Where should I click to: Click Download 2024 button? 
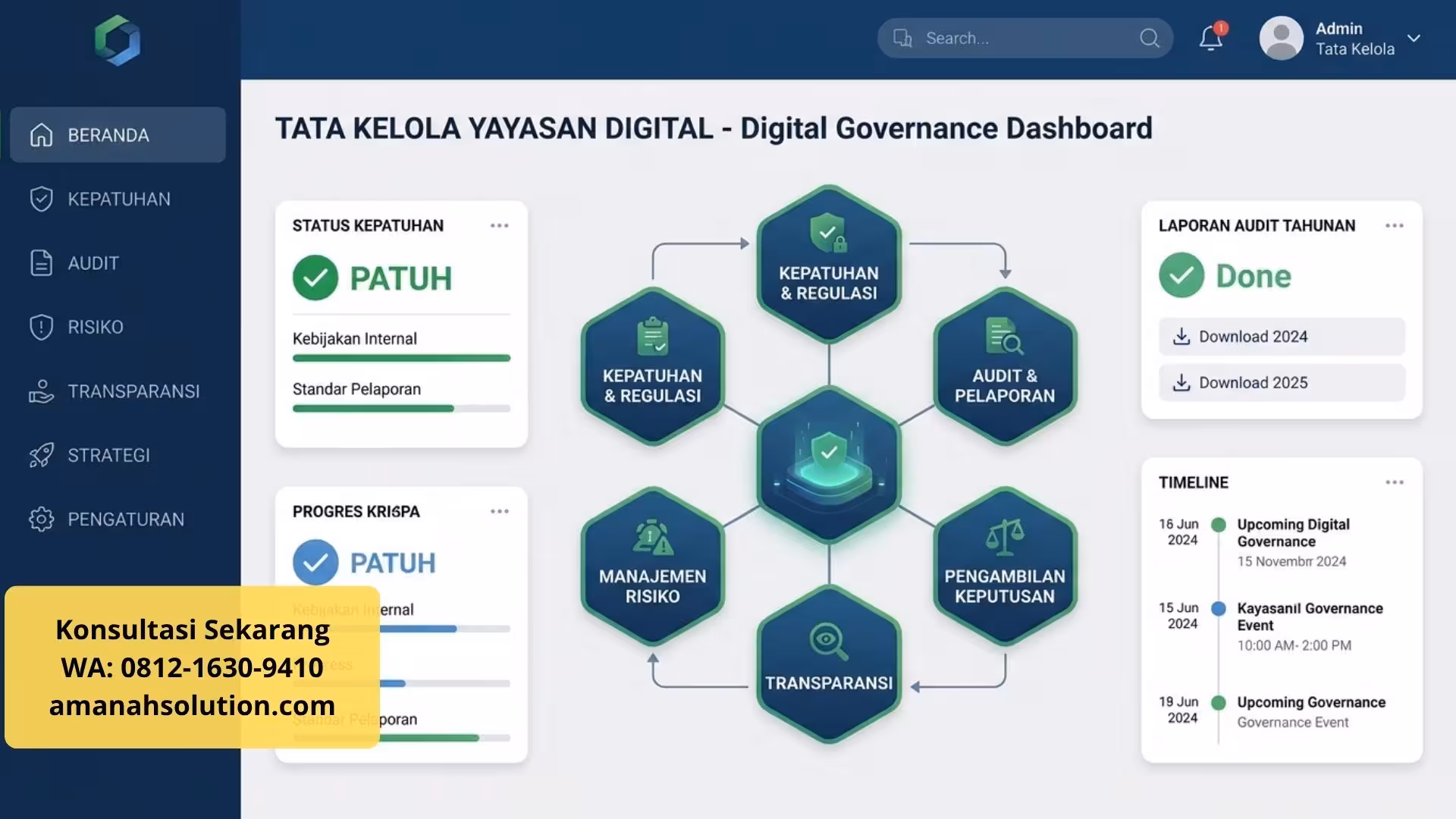point(1282,337)
